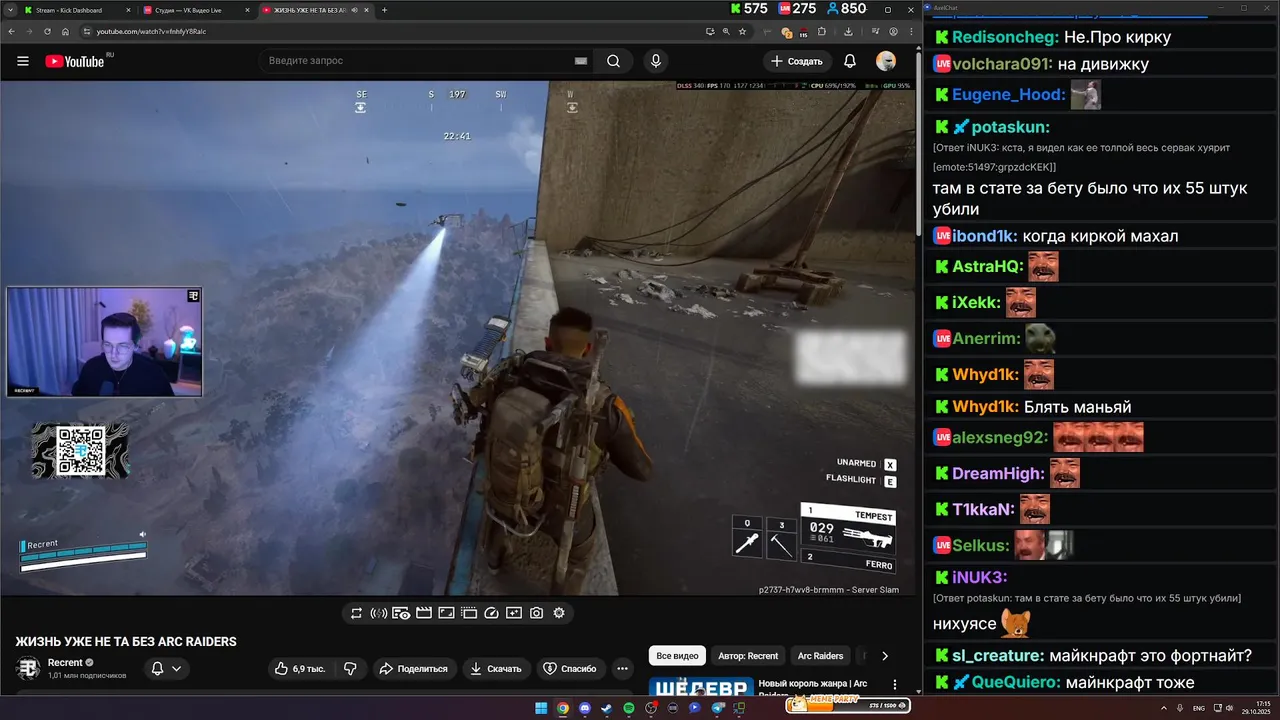Click the screenshot camera icon below video
This screenshot has height=720, width=1280.
point(536,613)
